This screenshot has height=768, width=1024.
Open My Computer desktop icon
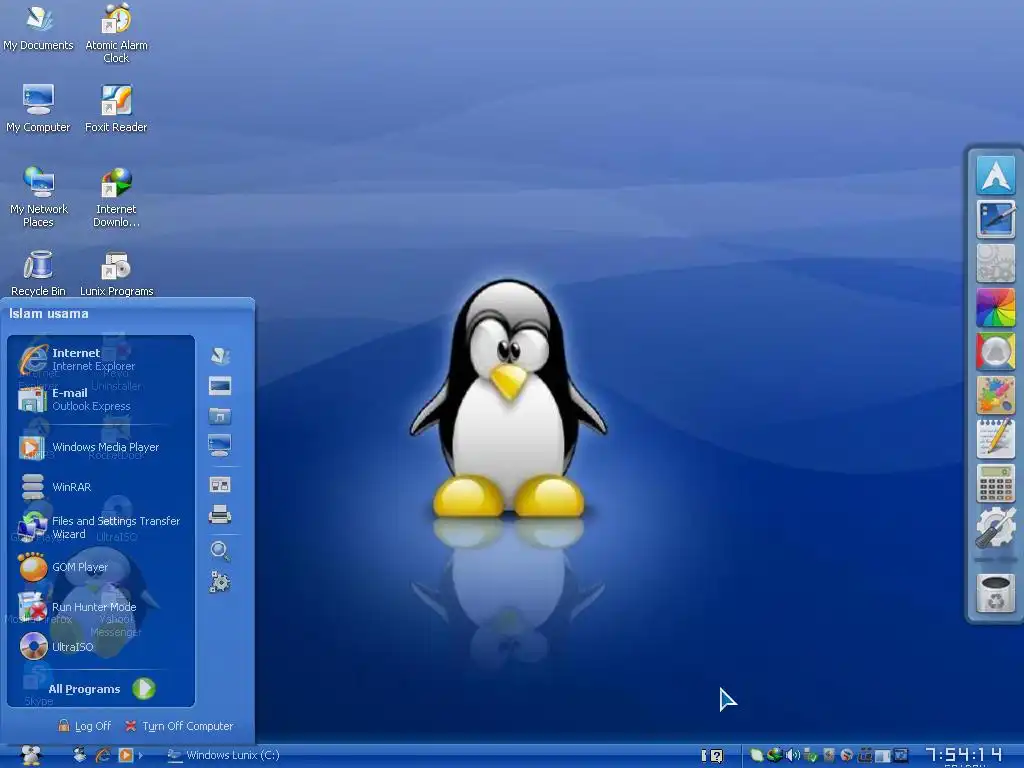[x=38, y=108]
